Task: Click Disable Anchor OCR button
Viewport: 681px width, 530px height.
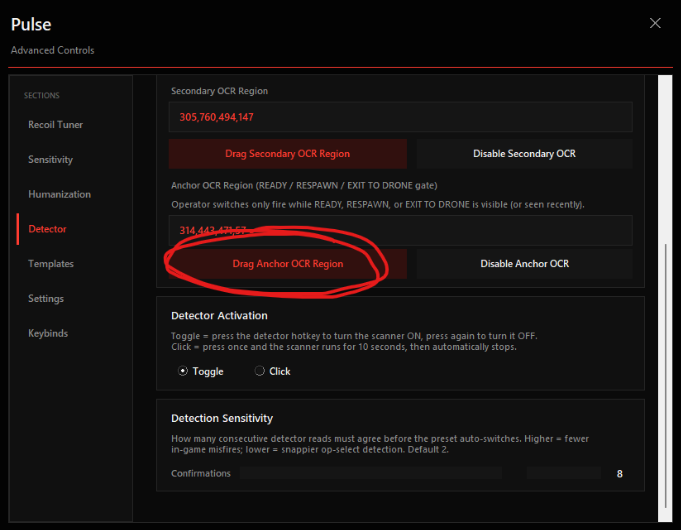Action: click(x=524, y=264)
